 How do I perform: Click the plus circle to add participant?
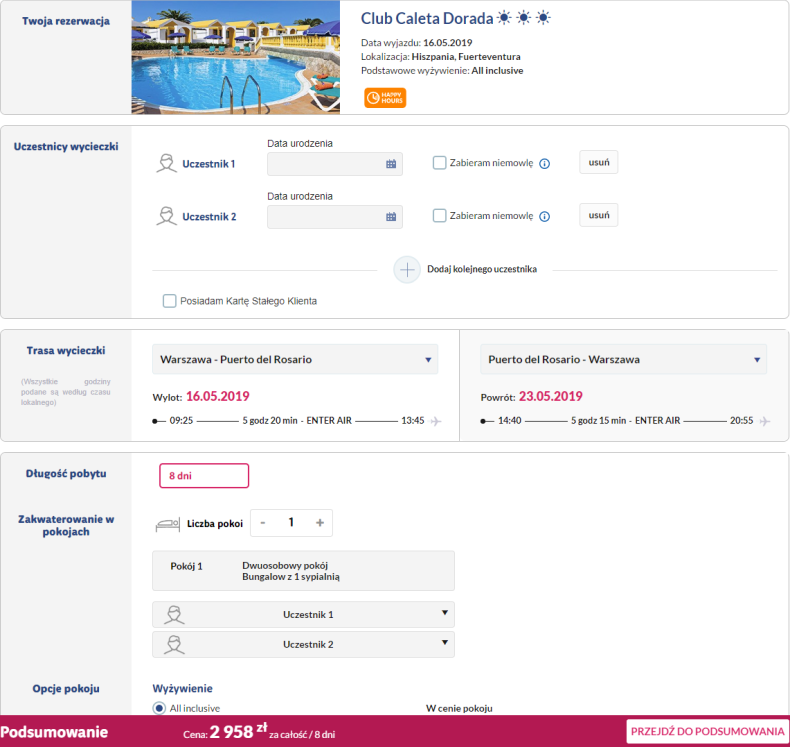[x=407, y=270]
